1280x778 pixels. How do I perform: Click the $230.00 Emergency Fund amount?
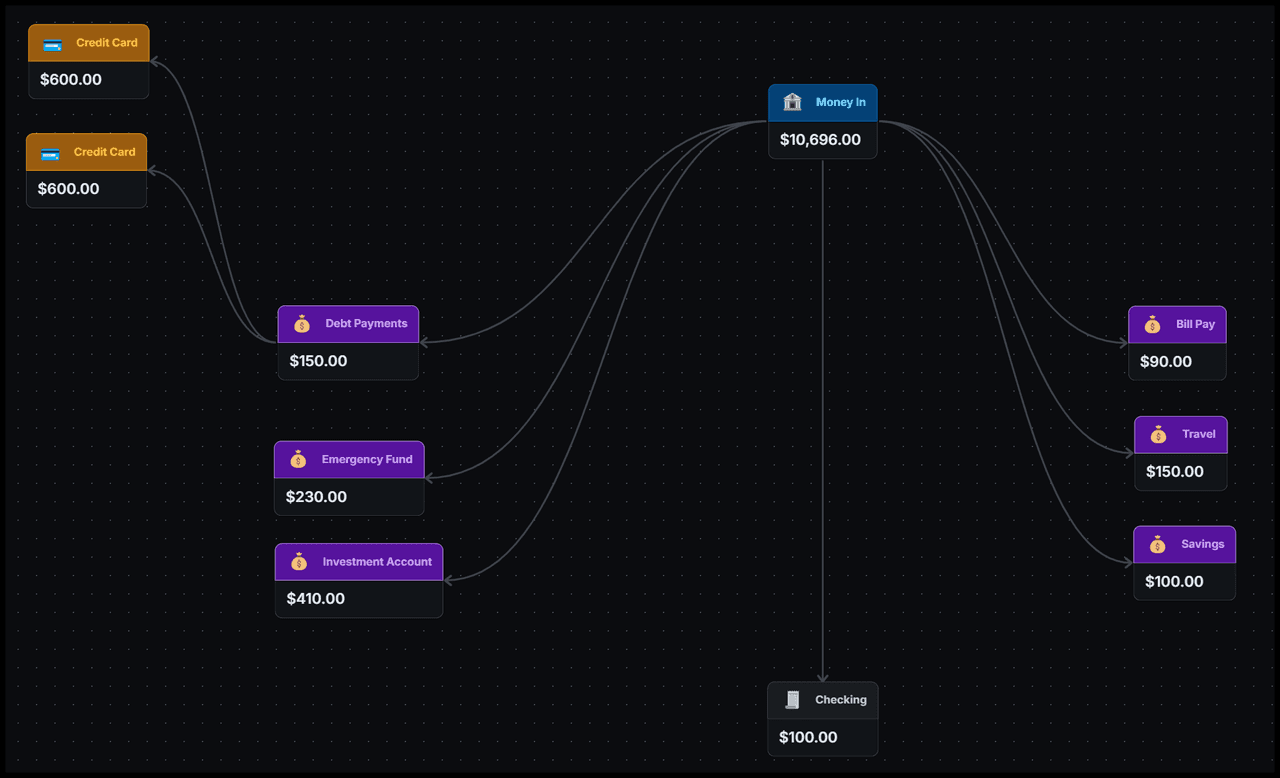[x=316, y=497]
